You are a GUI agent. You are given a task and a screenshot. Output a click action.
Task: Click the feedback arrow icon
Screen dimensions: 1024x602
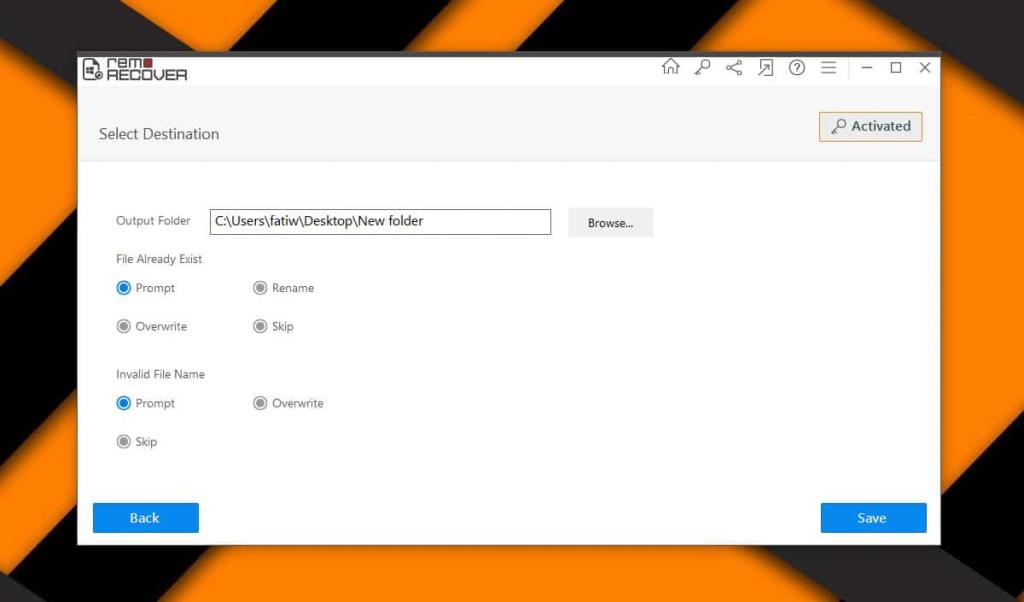tap(766, 67)
